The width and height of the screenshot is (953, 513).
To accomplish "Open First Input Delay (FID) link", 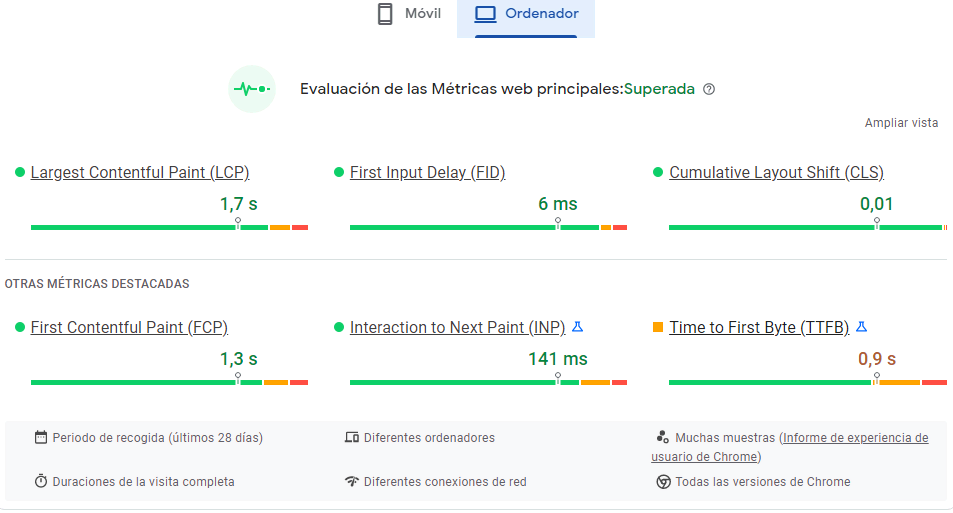I will tap(427, 172).
